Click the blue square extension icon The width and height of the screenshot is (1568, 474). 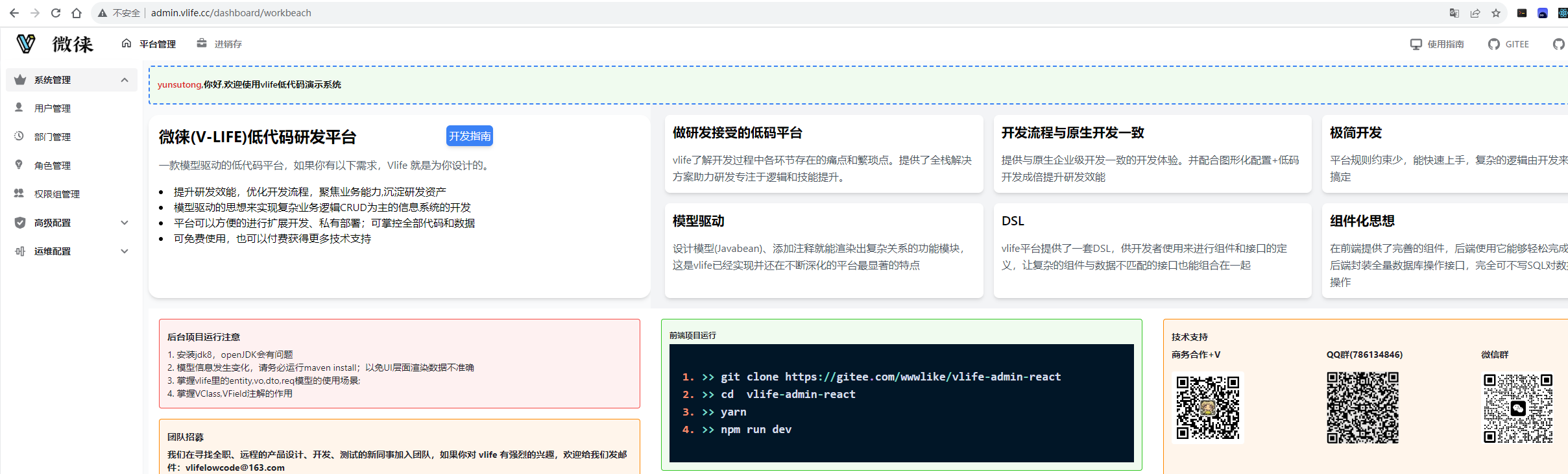click(1543, 13)
